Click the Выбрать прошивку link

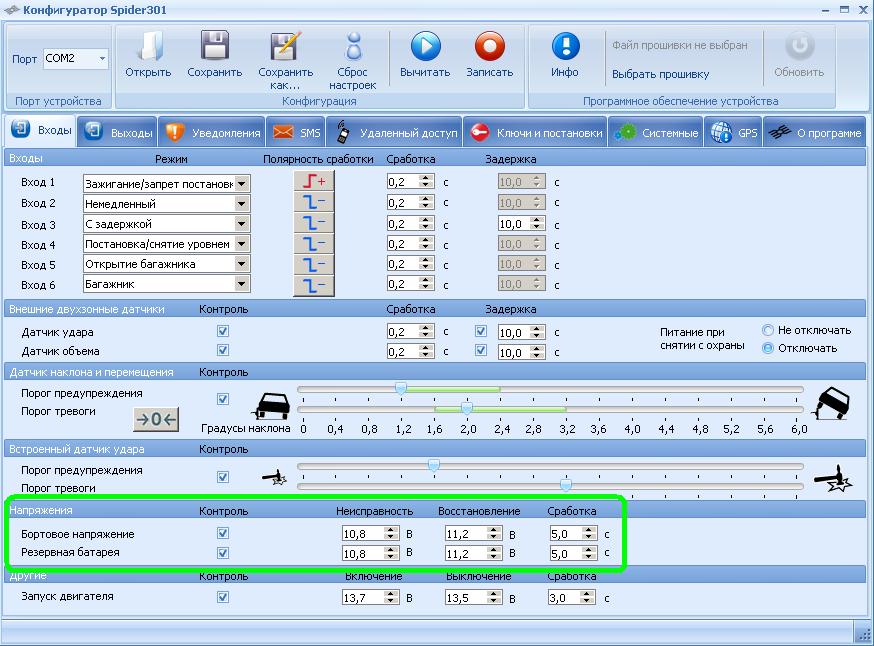tap(660, 74)
